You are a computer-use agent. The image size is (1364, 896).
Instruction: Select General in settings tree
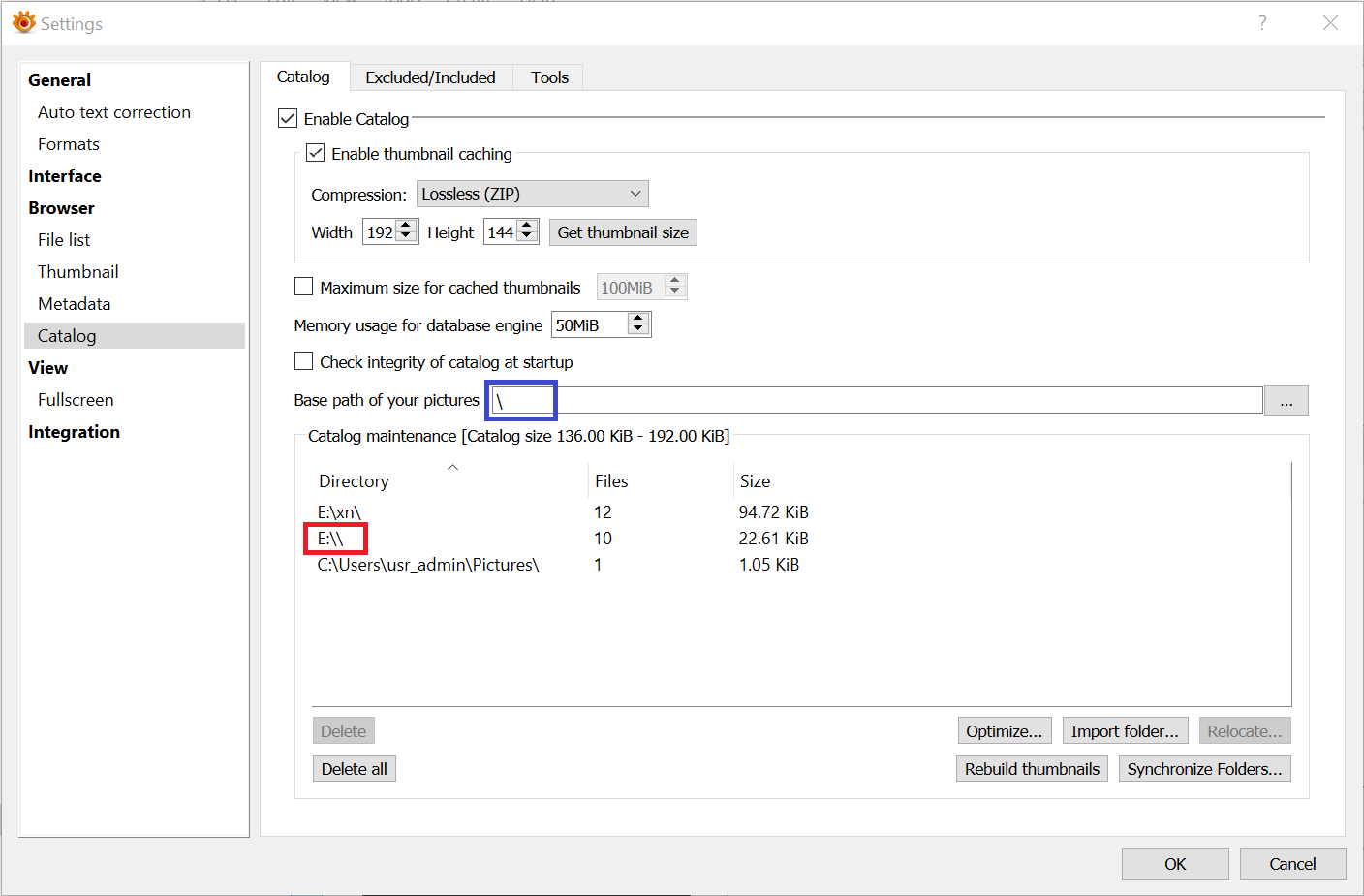(x=60, y=80)
